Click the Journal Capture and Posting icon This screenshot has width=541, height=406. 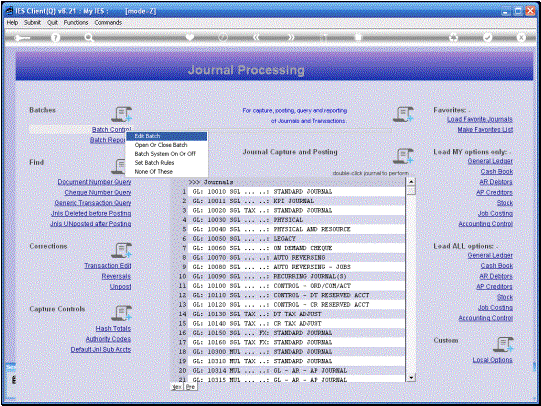(403, 156)
